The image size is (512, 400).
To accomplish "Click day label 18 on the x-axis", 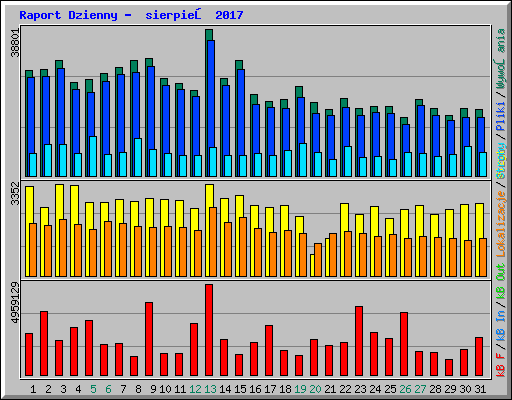I will [x=285, y=389].
